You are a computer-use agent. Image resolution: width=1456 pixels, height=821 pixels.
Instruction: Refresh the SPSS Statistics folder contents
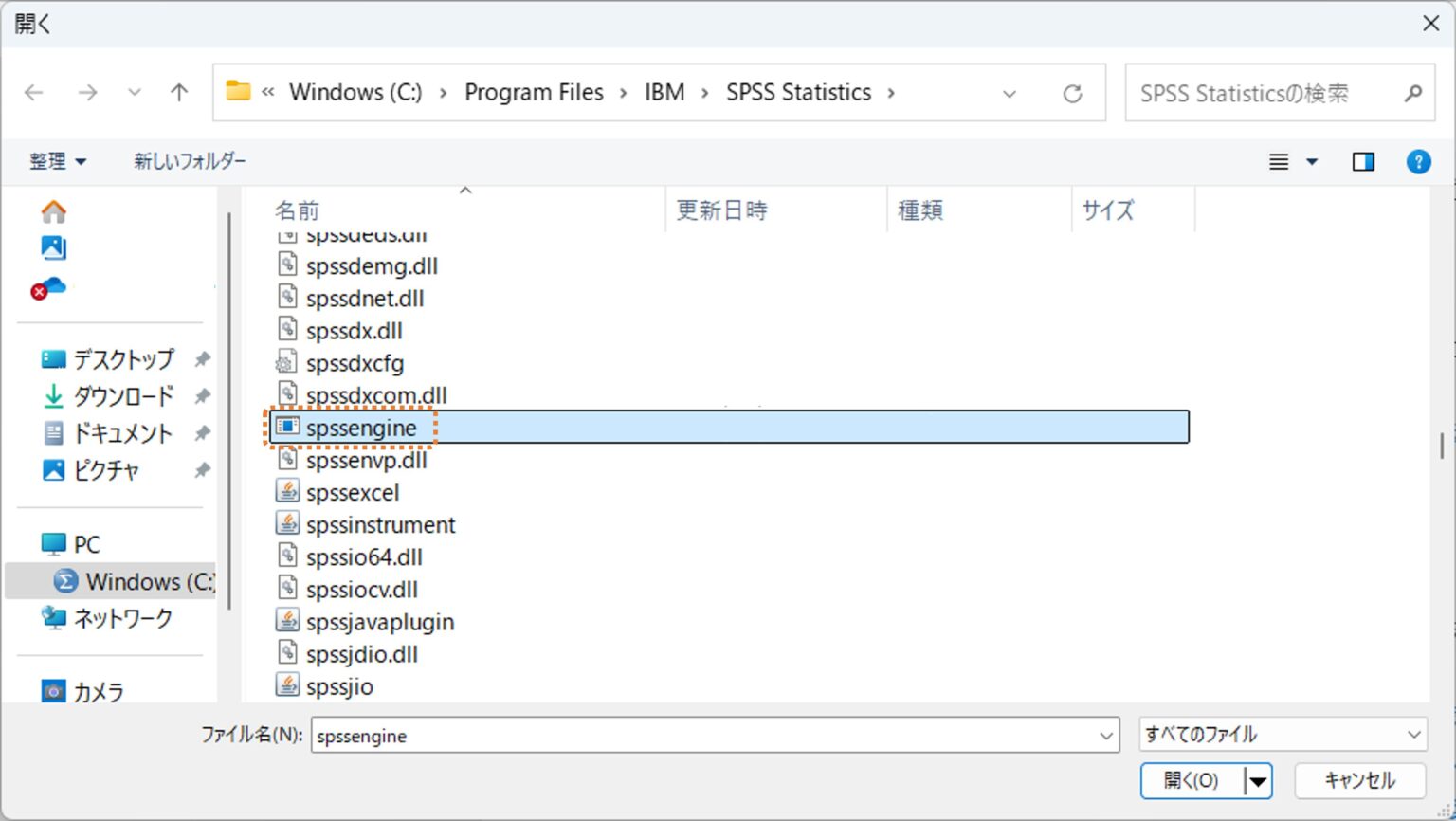pyautogui.click(x=1072, y=92)
